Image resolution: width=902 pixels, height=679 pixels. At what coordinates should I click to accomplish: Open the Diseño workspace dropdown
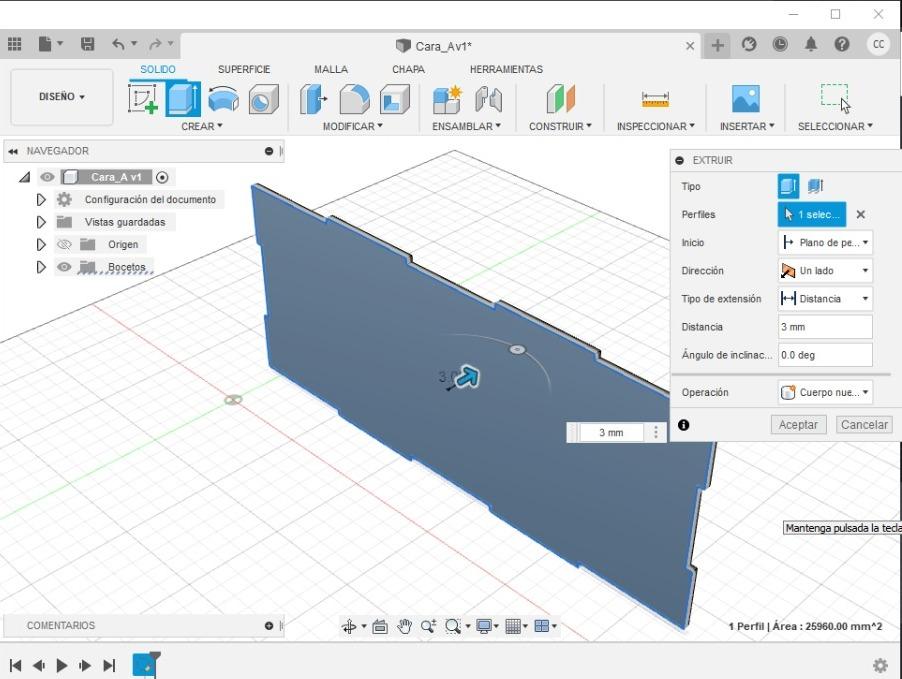pyautogui.click(x=62, y=97)
